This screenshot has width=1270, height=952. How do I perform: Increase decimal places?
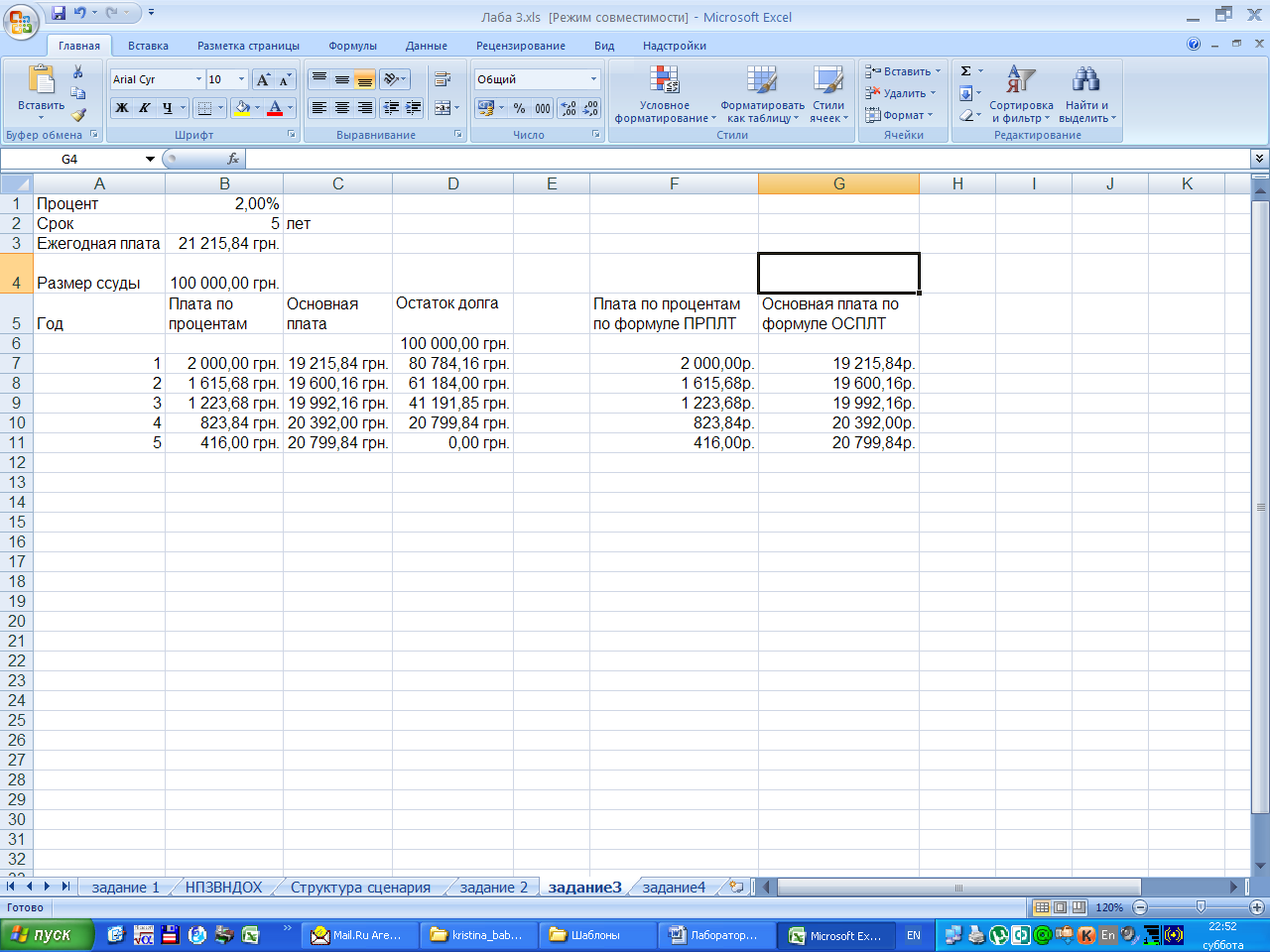pyautogui.click(x=569, y=108)
